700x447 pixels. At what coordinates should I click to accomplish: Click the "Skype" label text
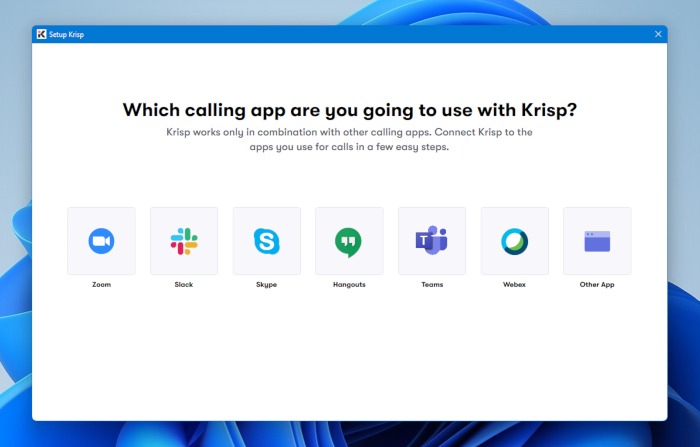pos(267,284)
